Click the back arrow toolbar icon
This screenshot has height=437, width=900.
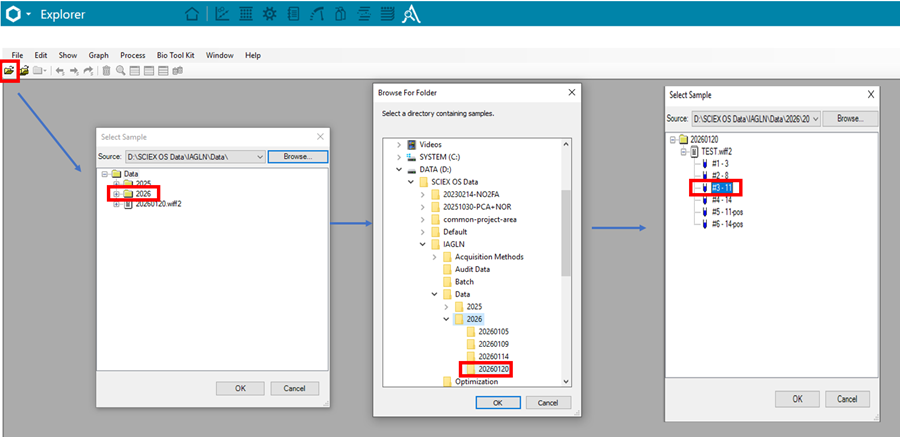[x=59, y=71]
